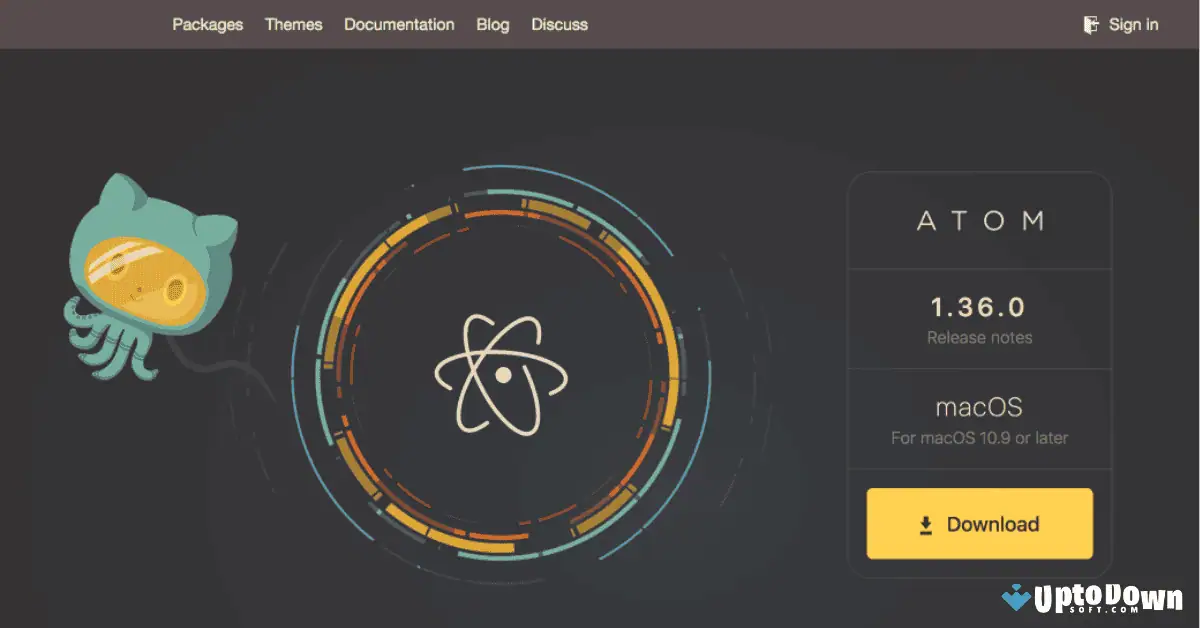This screenshot has width=1200, height=628.
Task: Click the version number 1.36.0
Action: pos(978,308)
